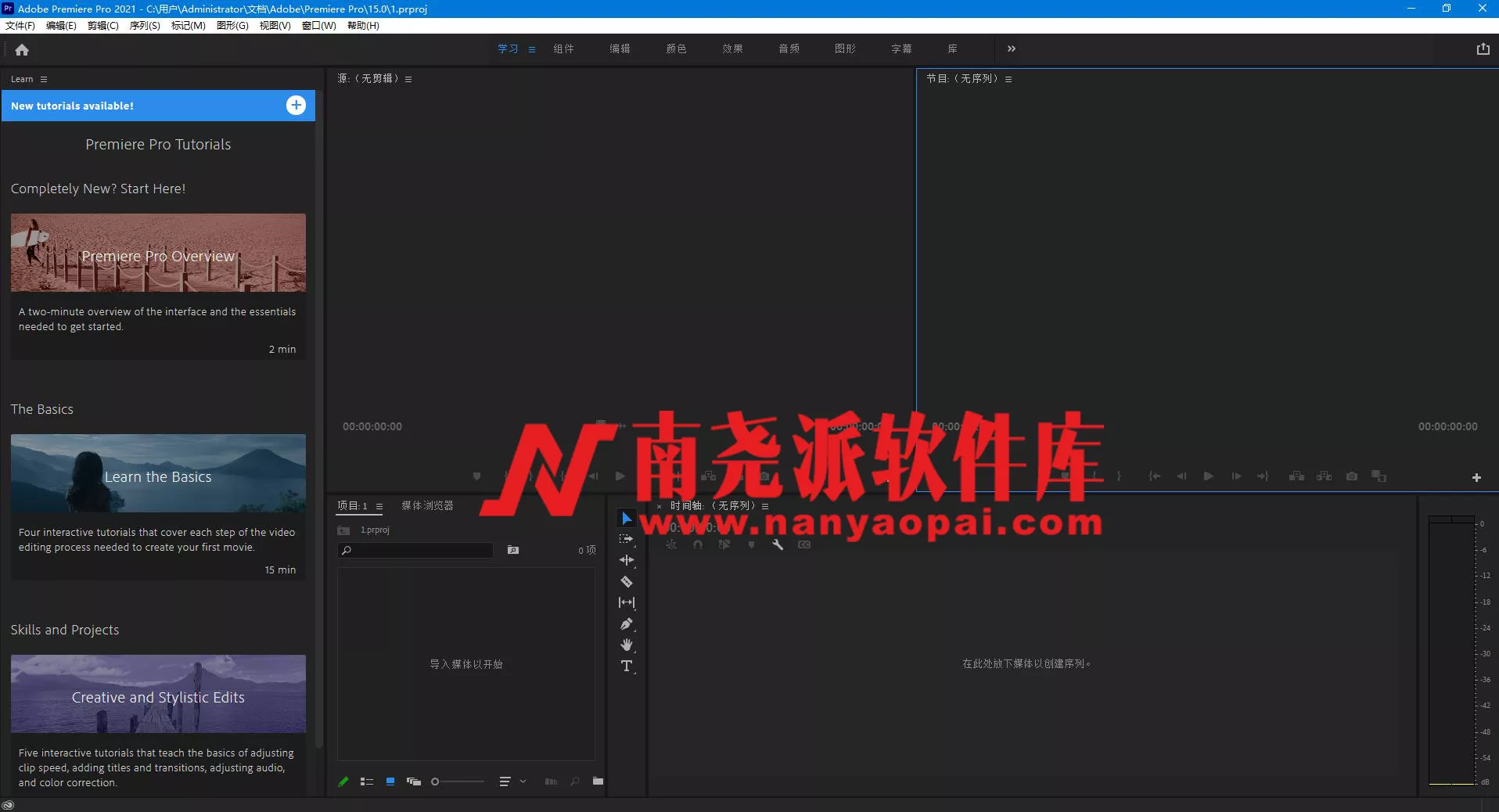Switch project panel to Freeform view
The width and height of the screenshot is (1499, 812).
pyautogui.click(x=414, y=781)
